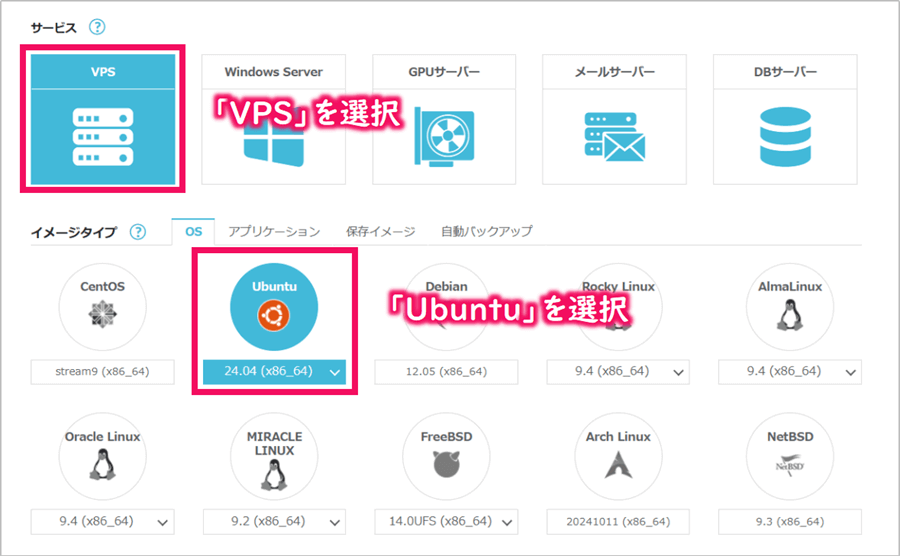This screenshot has height=556, width=900.
Task: Open Ubuntu 24.04 (x86_64) version dropdown
Action: pyautogui.click(x=274, y=372)
